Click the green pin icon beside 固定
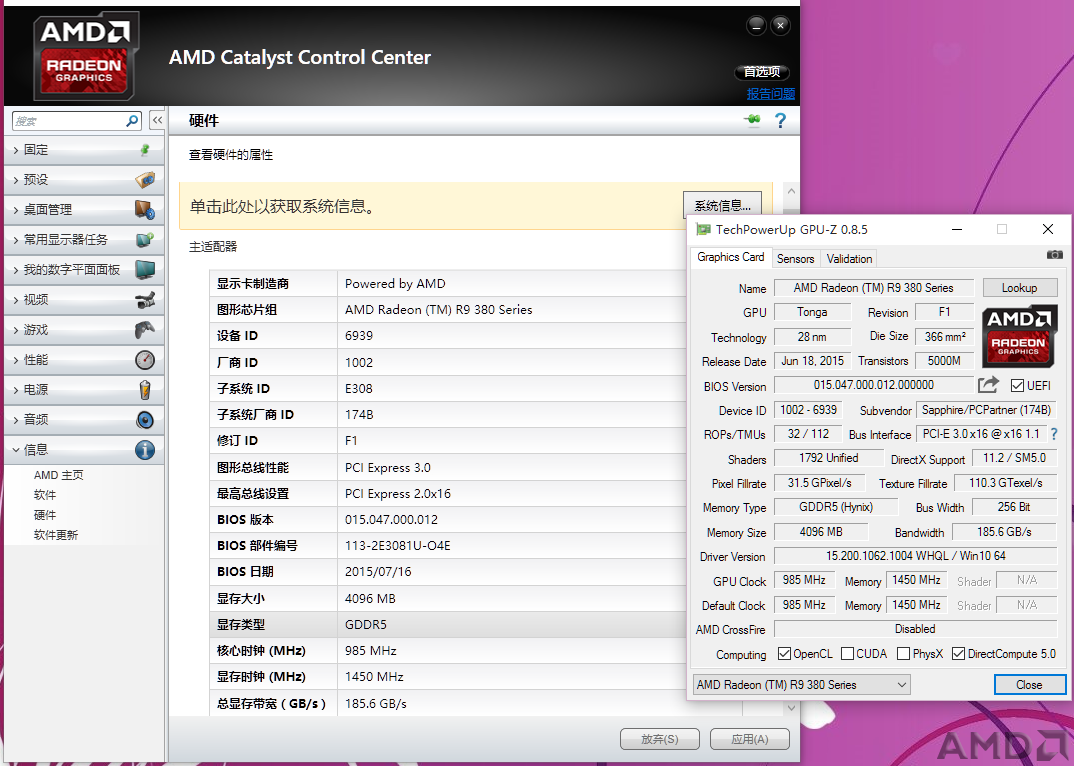Viewport: 1074px width, 766px height. pyautogui.click(x=145, y=149)
